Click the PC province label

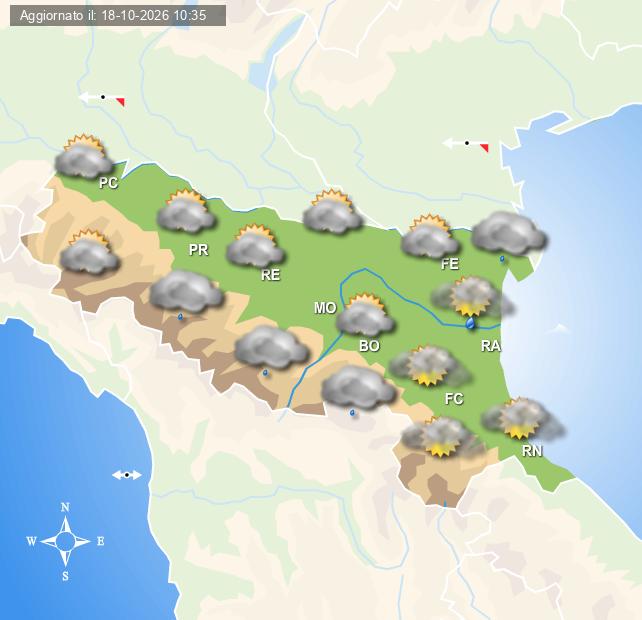[x=109, y=183]
